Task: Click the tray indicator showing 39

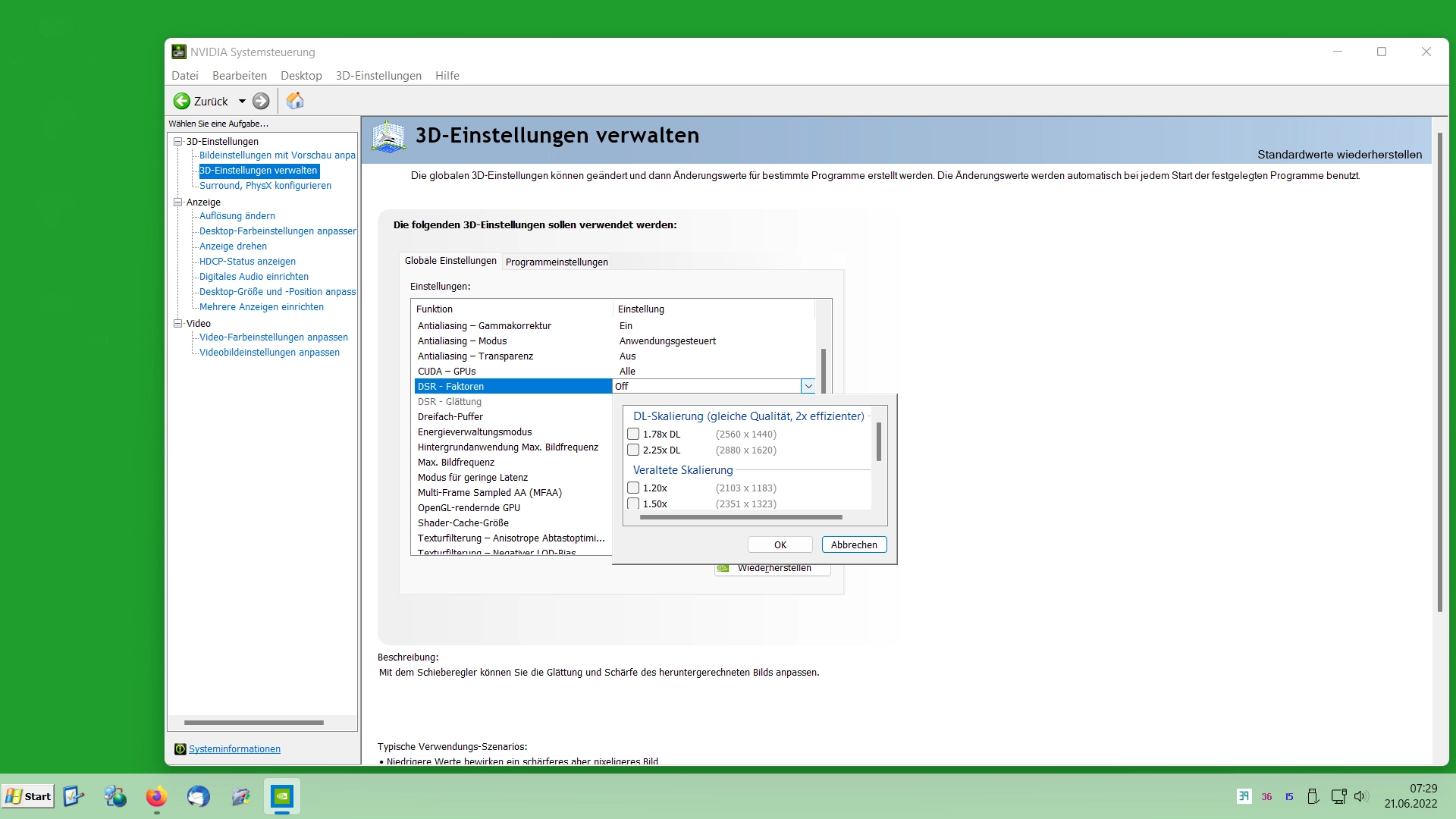Action: [x=1244, y=796]
